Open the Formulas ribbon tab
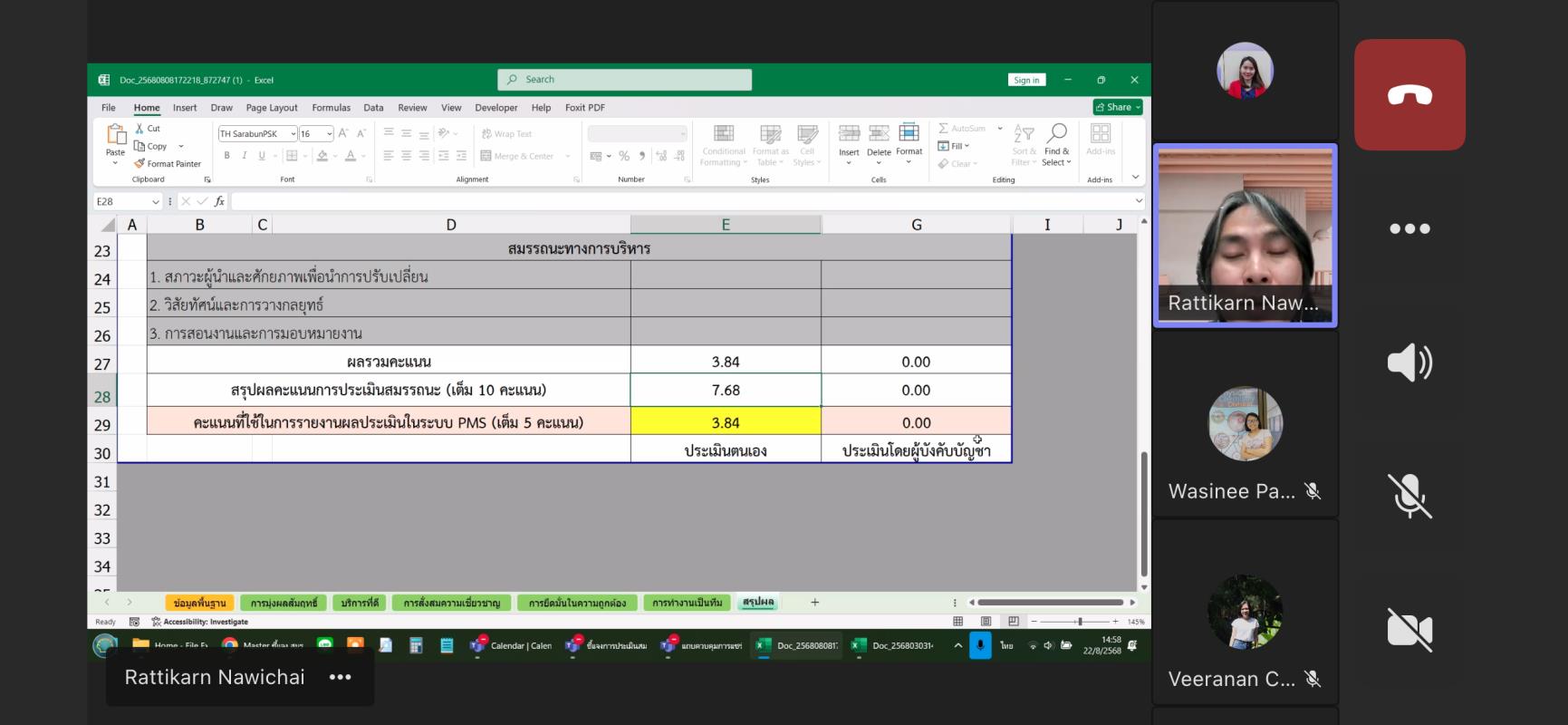 click(x=331, y=108)
